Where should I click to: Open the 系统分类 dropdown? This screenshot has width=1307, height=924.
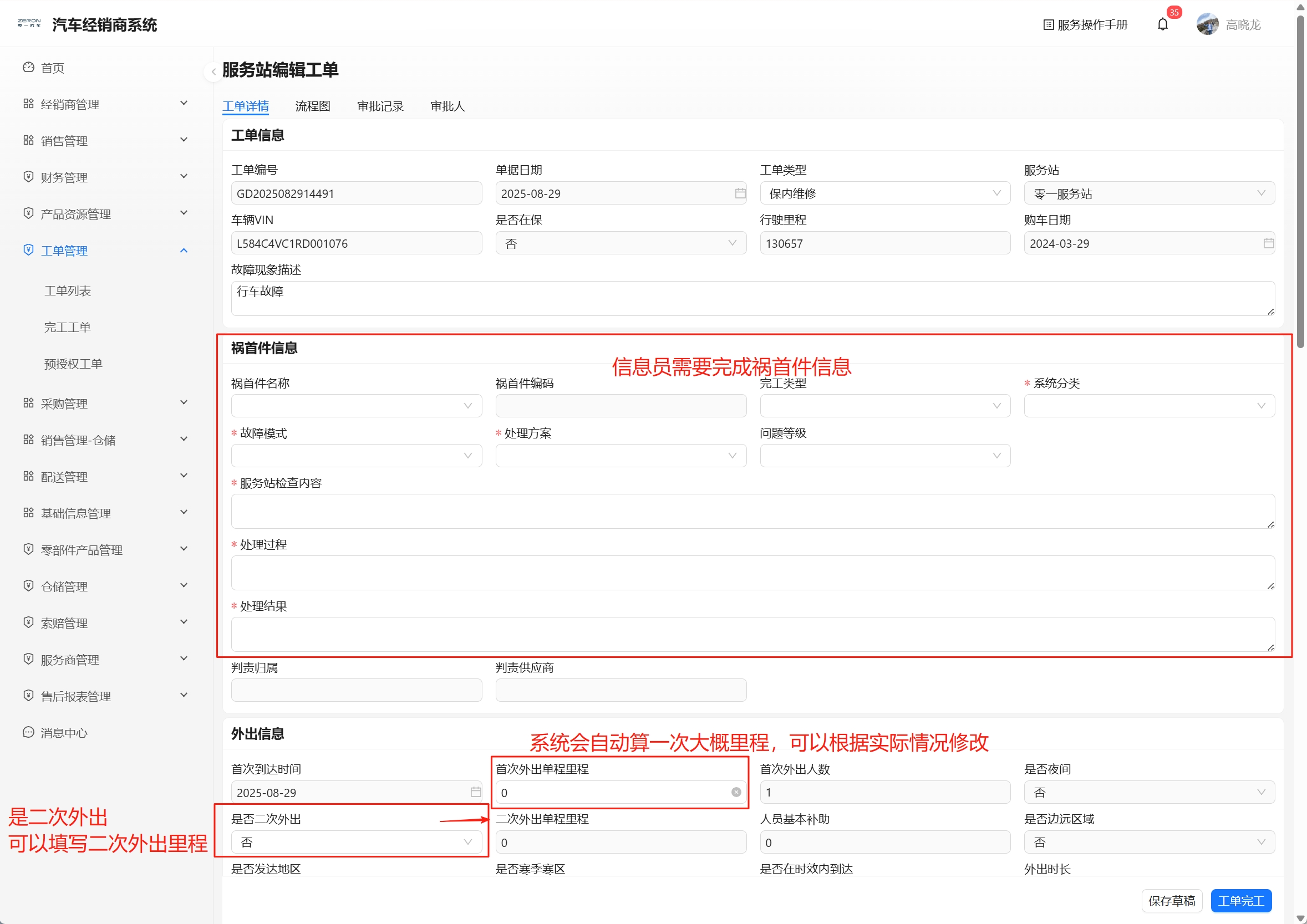[x=1150, y=406]
